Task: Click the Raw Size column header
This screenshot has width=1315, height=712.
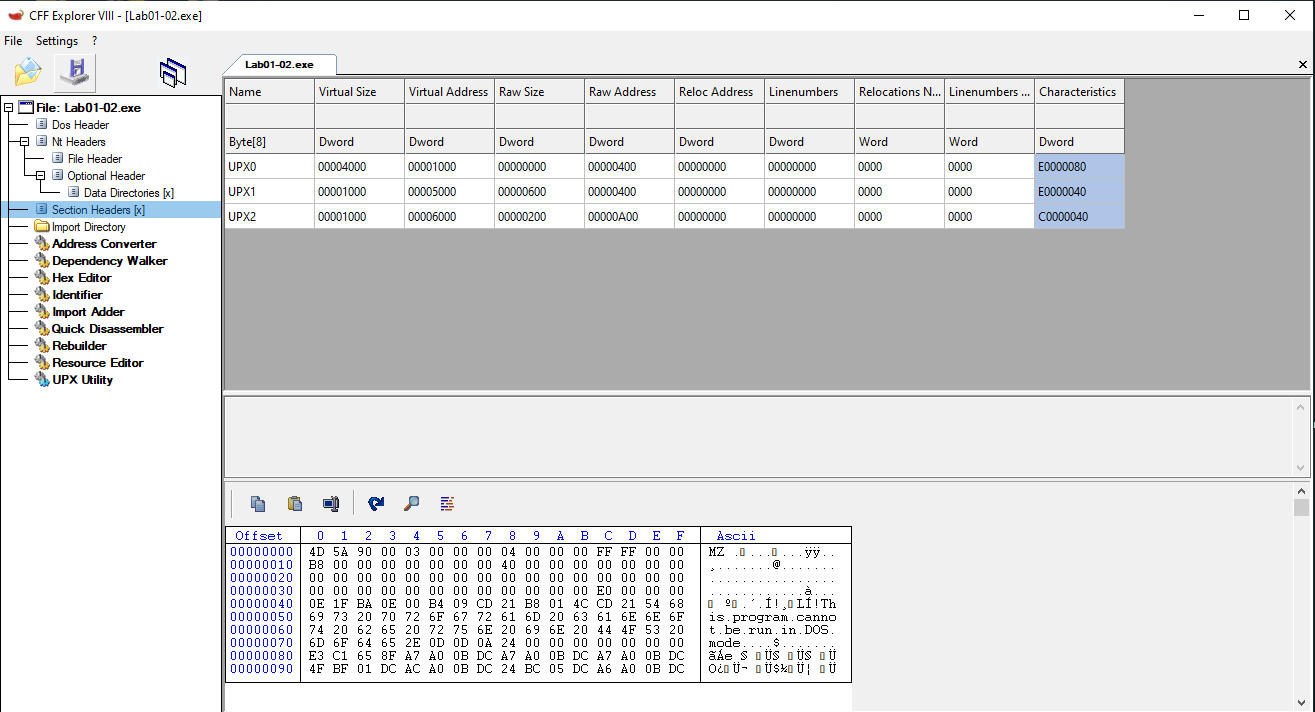Action: (x=539, y=91)
